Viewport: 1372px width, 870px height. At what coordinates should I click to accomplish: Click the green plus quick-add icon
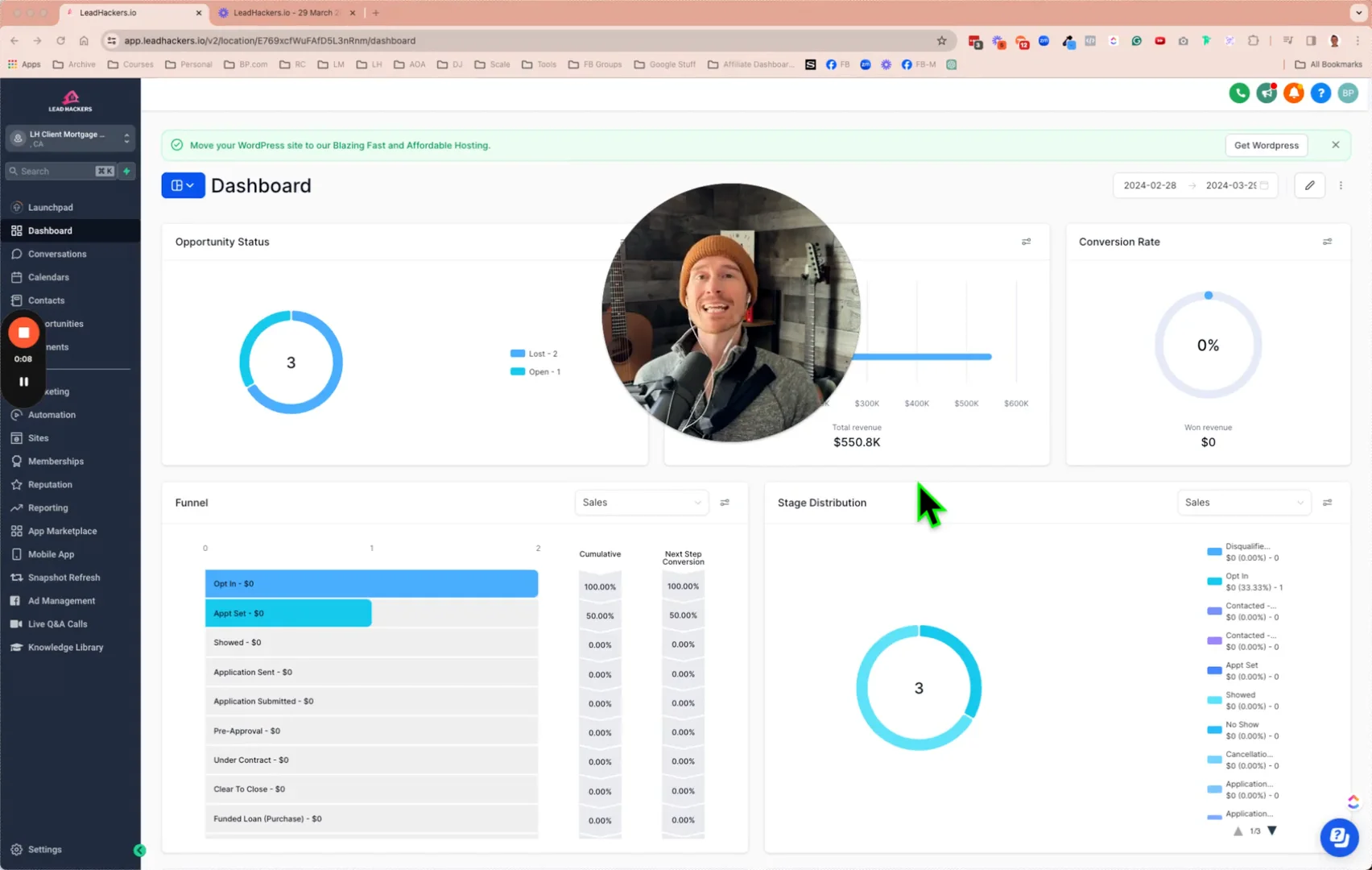(x=126, y=171)
